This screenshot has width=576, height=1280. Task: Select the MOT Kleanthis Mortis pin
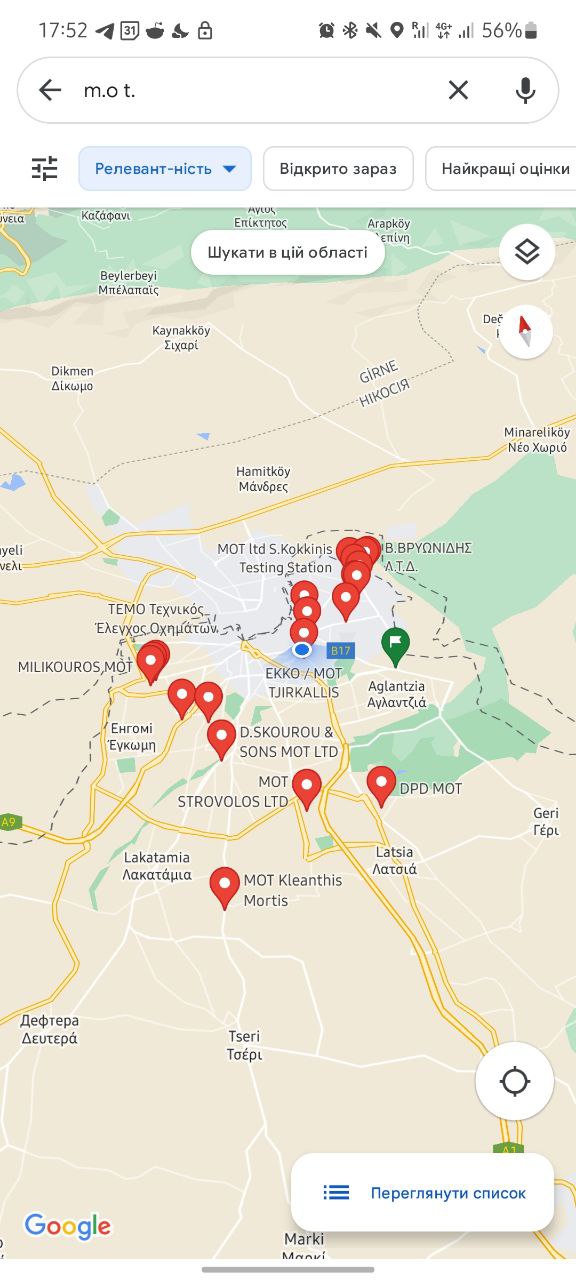[x=225, y=888]
